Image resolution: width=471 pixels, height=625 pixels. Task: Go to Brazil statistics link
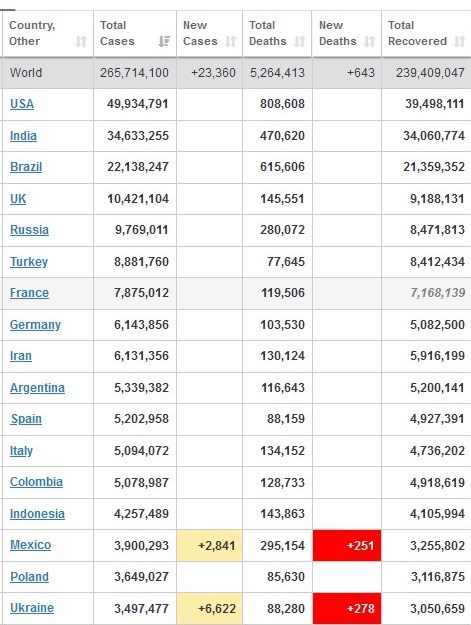click(26, 167)
